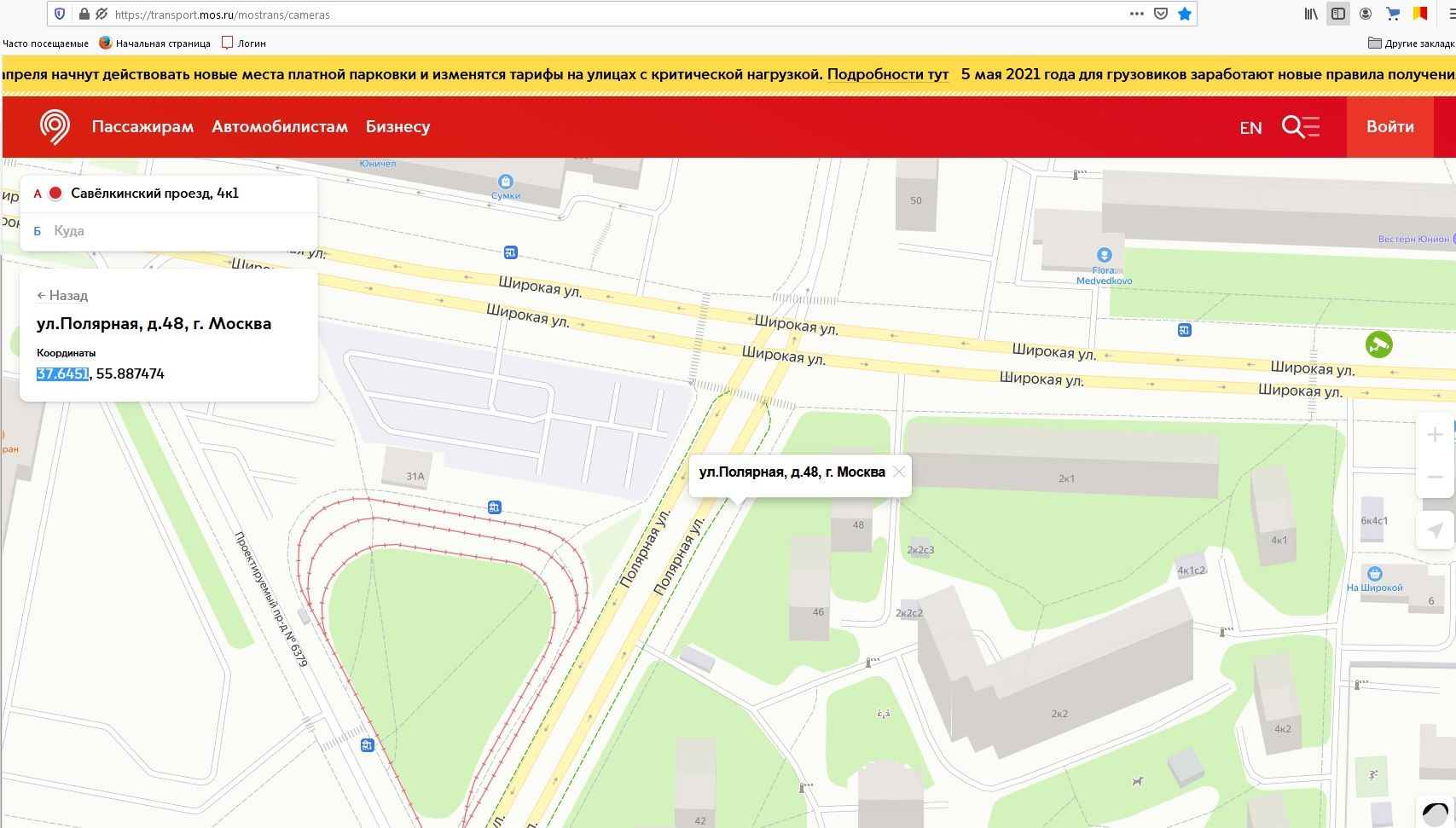The image size is (1456, 828).
Task: Click the green traffic camera marker
Action: [1378, 345]
